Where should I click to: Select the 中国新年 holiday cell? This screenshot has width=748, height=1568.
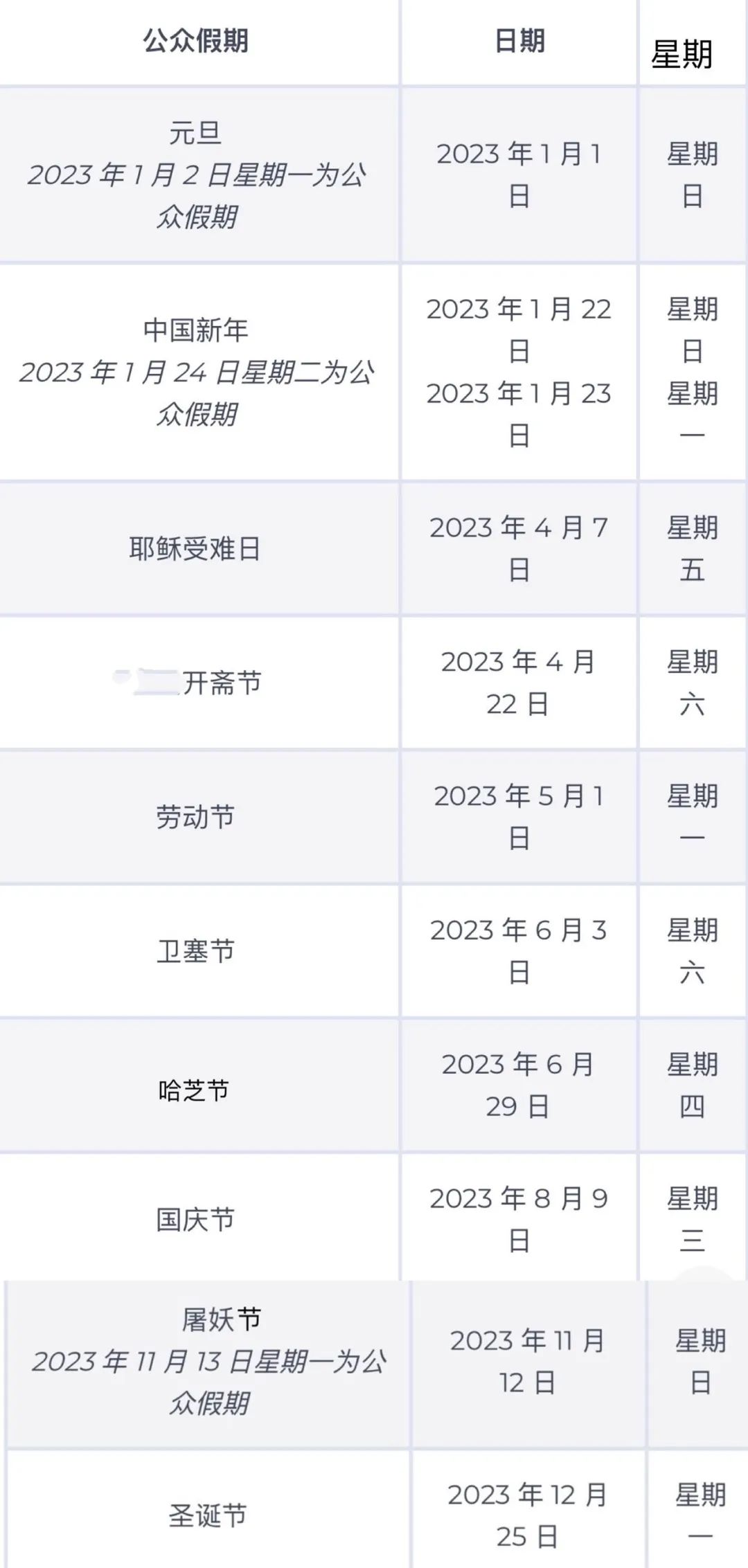point(196,330)
